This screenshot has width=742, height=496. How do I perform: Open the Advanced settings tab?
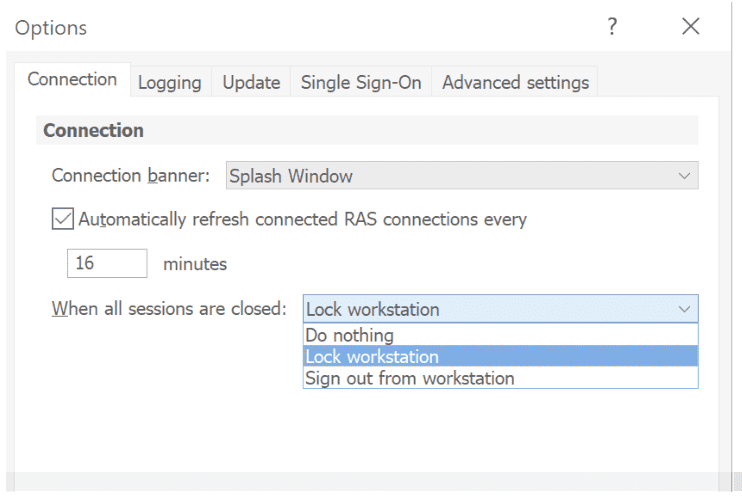(x=515, y=82)
